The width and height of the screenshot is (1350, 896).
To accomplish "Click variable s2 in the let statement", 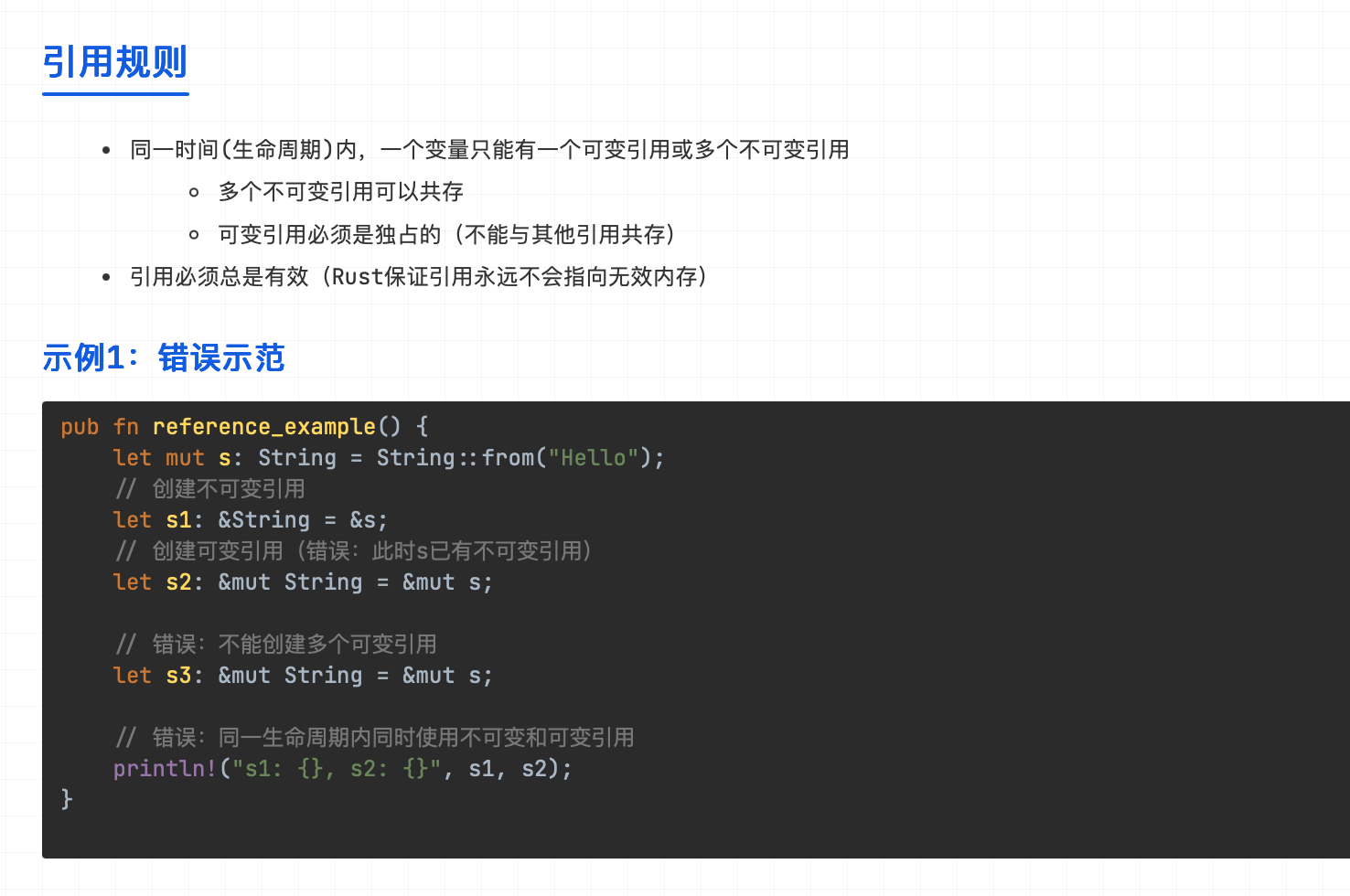I will pos(178,581).
